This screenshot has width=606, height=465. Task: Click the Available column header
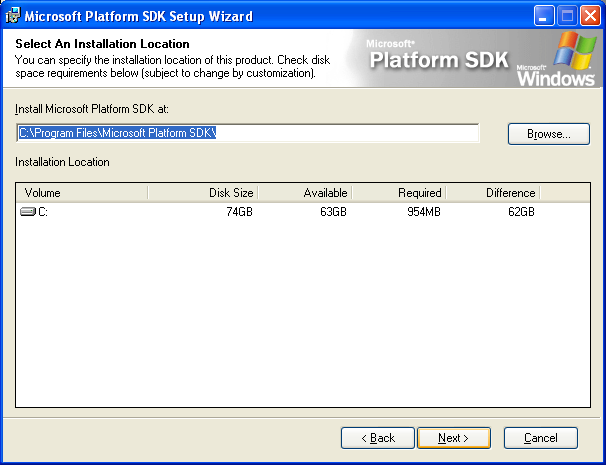tap(305, 192)
